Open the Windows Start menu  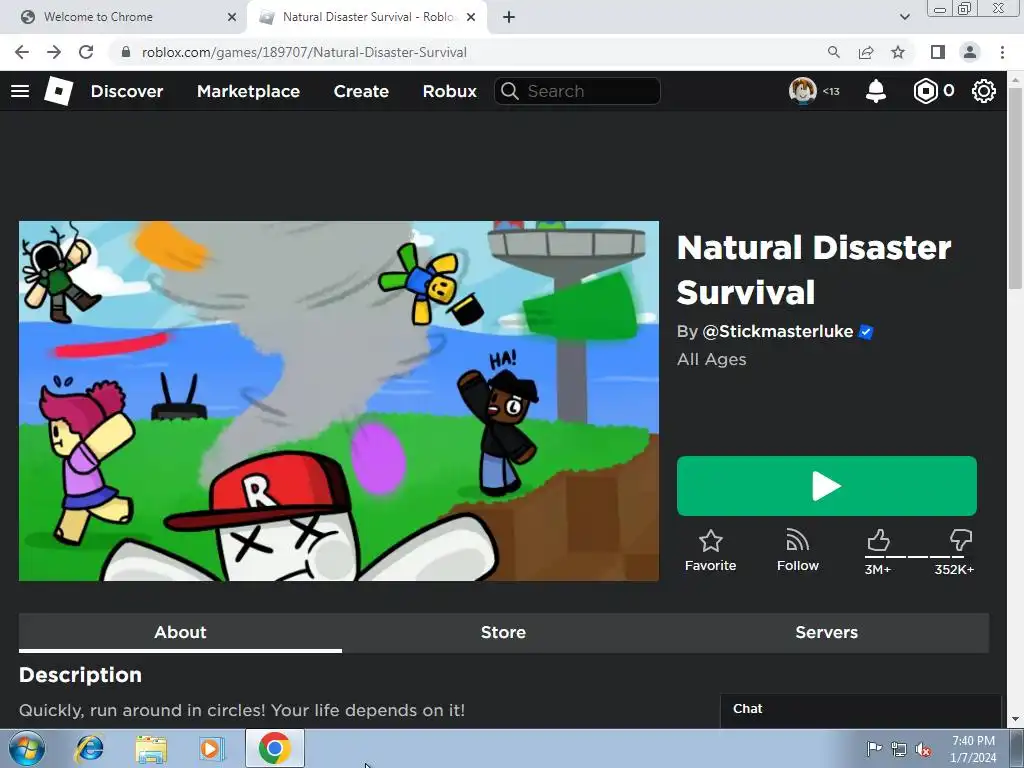pos(27,748)
